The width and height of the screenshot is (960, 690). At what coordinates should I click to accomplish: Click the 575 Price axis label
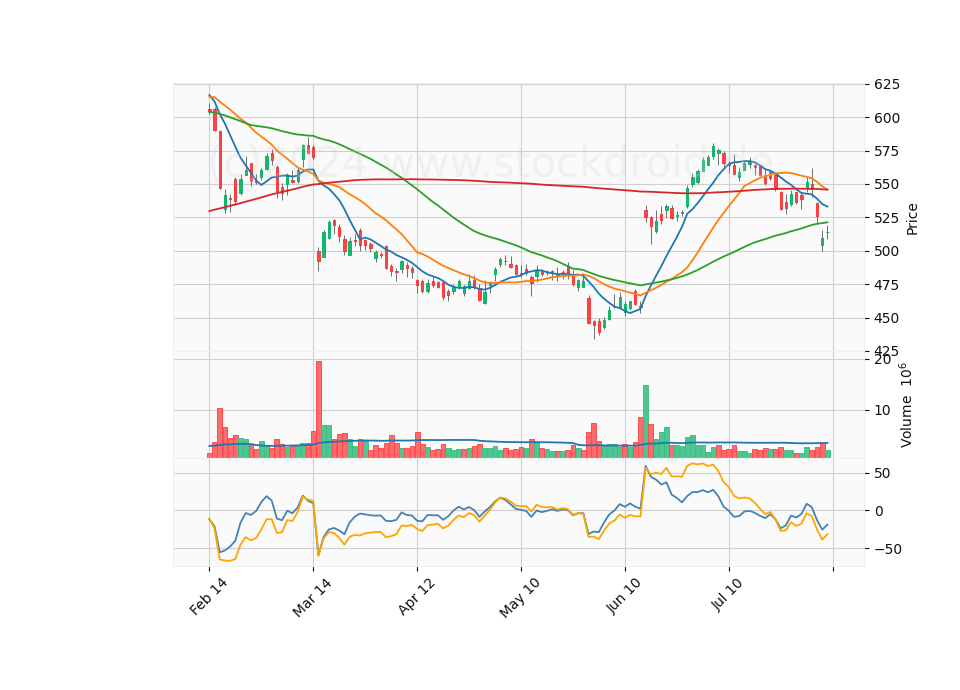pyautogui.click(x=887, y=151)
